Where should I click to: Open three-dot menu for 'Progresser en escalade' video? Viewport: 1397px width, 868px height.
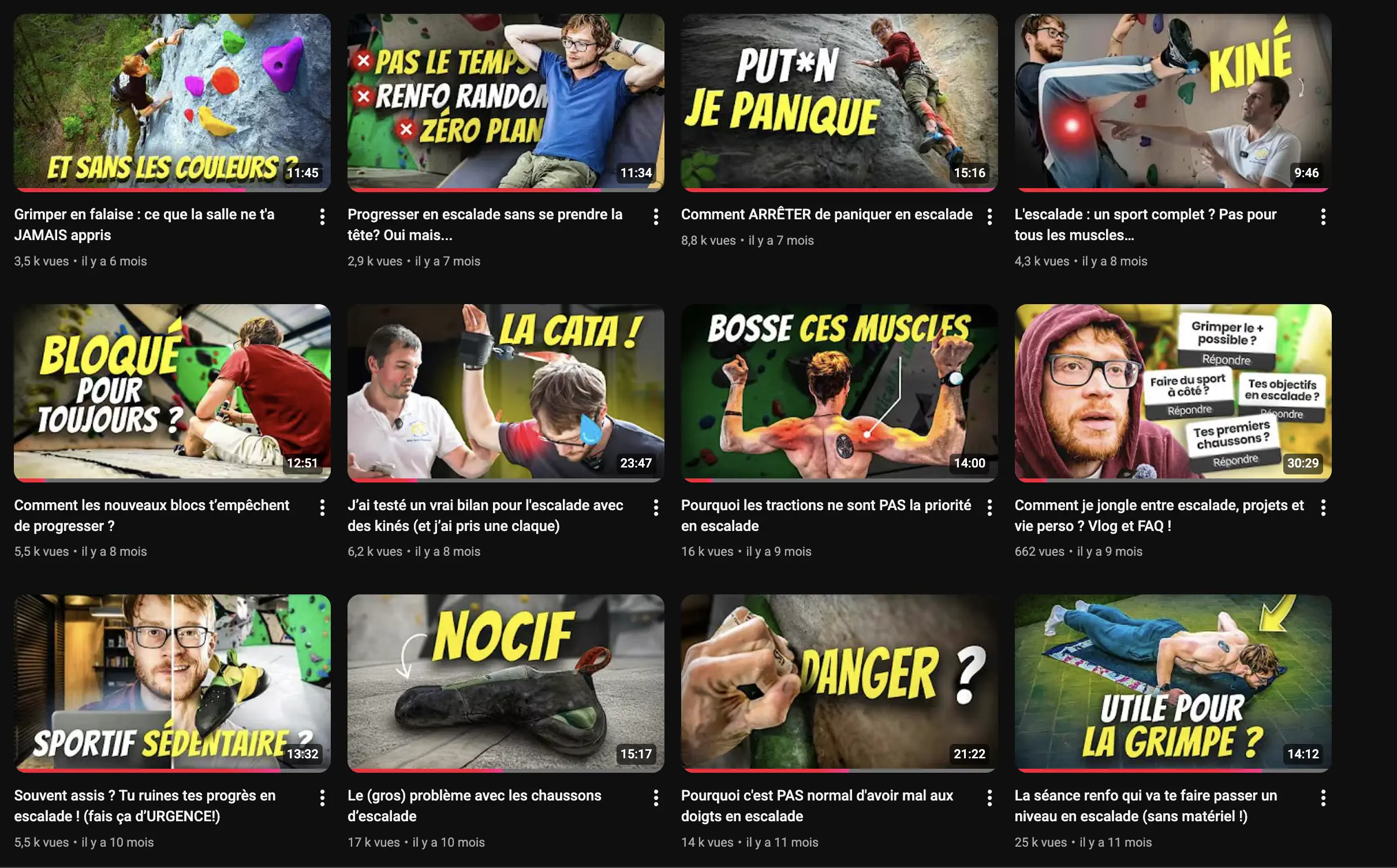pyautogui.click(x=656, y=217)
